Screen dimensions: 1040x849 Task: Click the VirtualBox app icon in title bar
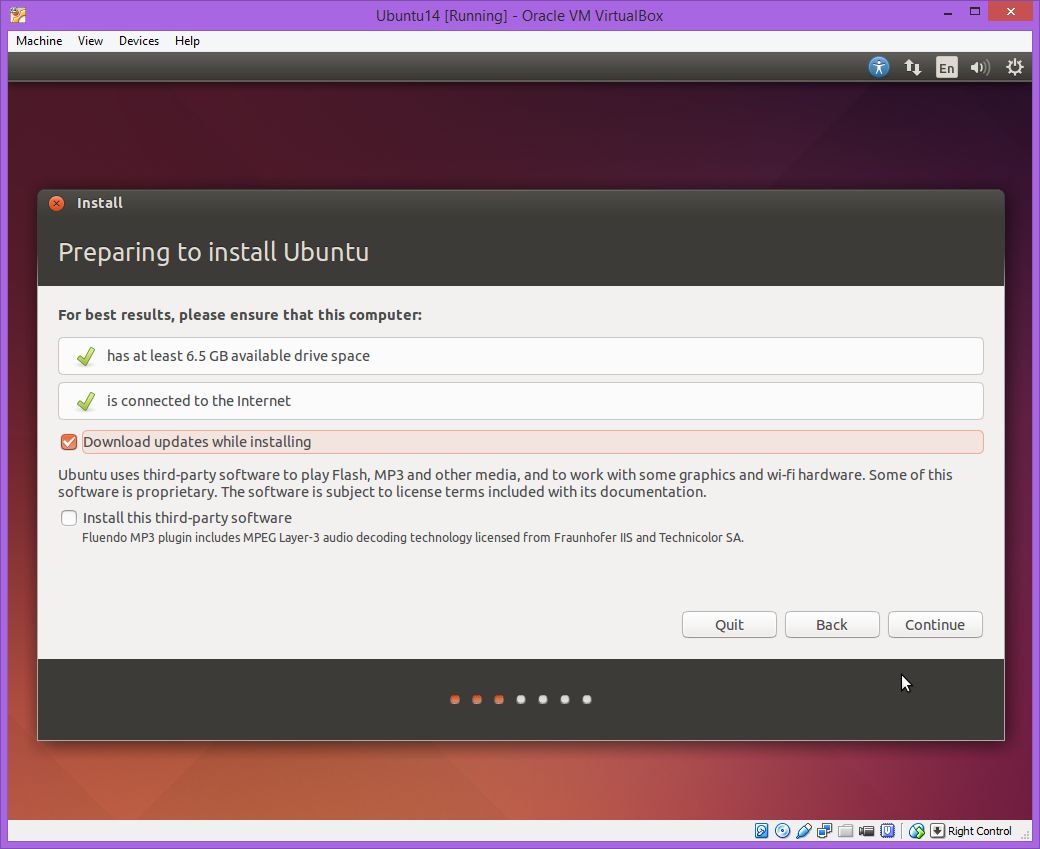point(18,15)
